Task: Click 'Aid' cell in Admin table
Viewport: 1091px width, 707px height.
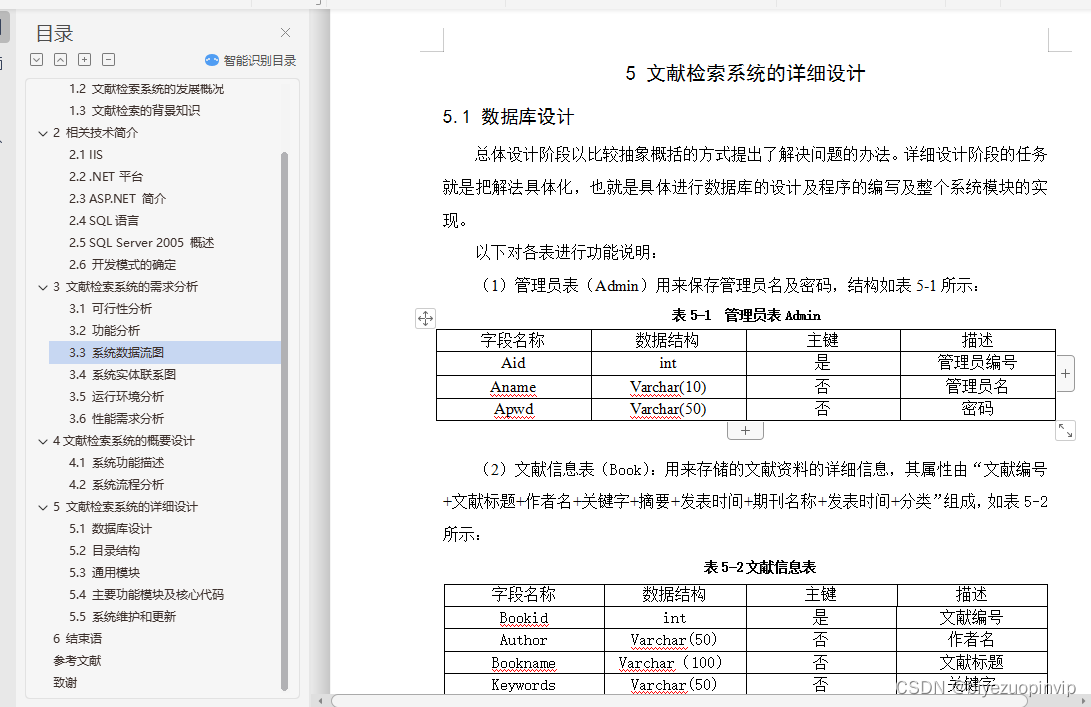Action: click(513, 363)
